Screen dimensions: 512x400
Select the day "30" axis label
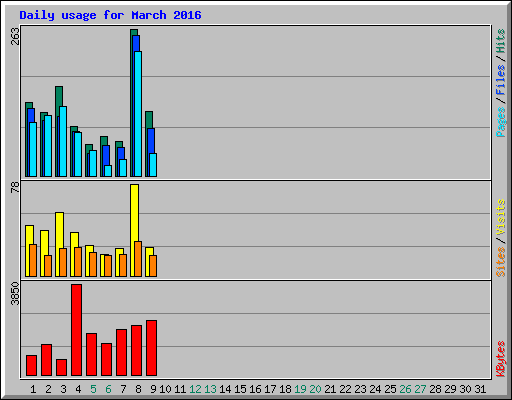click(x=465, y=389)
